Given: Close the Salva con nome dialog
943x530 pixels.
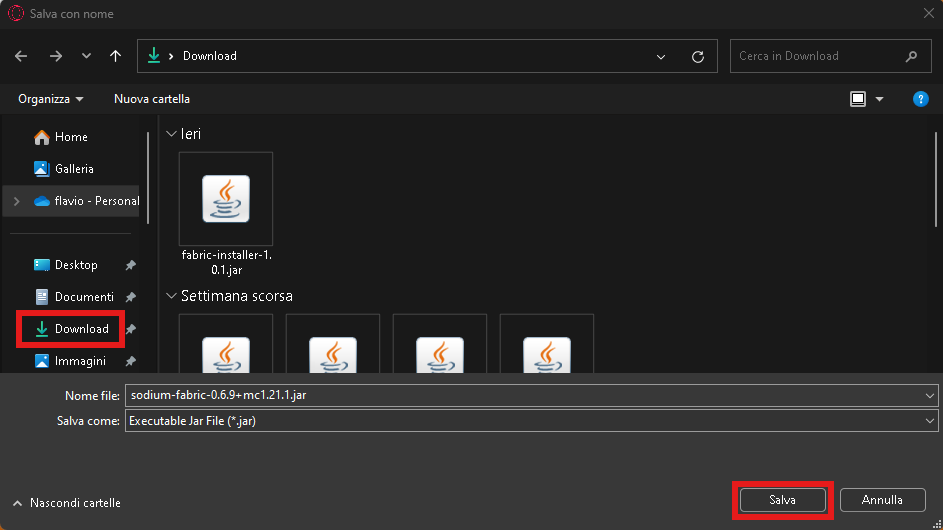Looking at the screenshot, I should click(x=929, y=13).
